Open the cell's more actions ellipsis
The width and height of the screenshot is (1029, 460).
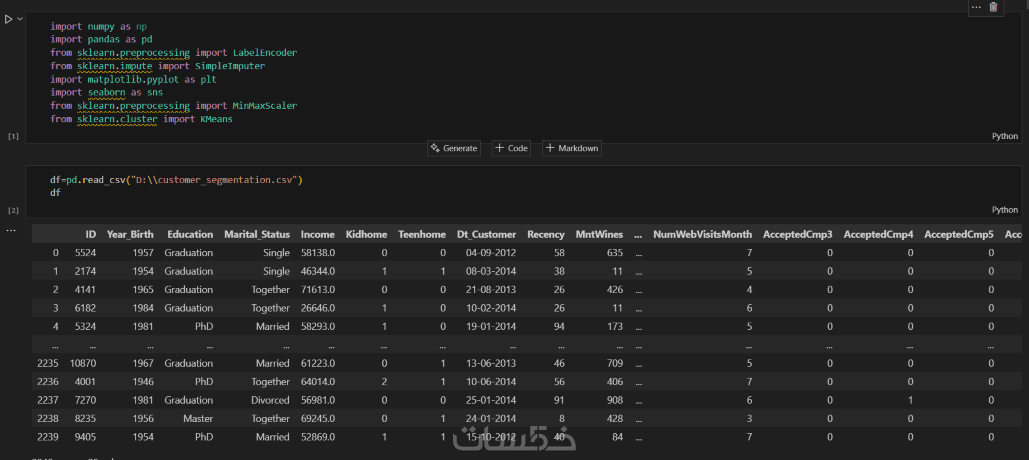(x=976, y=7)
